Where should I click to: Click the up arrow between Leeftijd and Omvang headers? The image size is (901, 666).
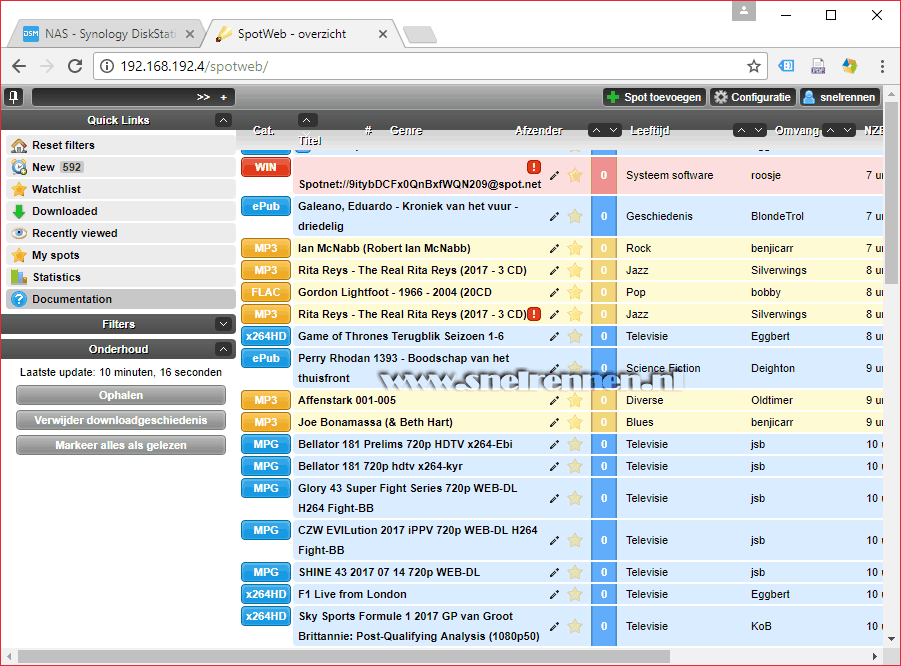pos(742,130)
